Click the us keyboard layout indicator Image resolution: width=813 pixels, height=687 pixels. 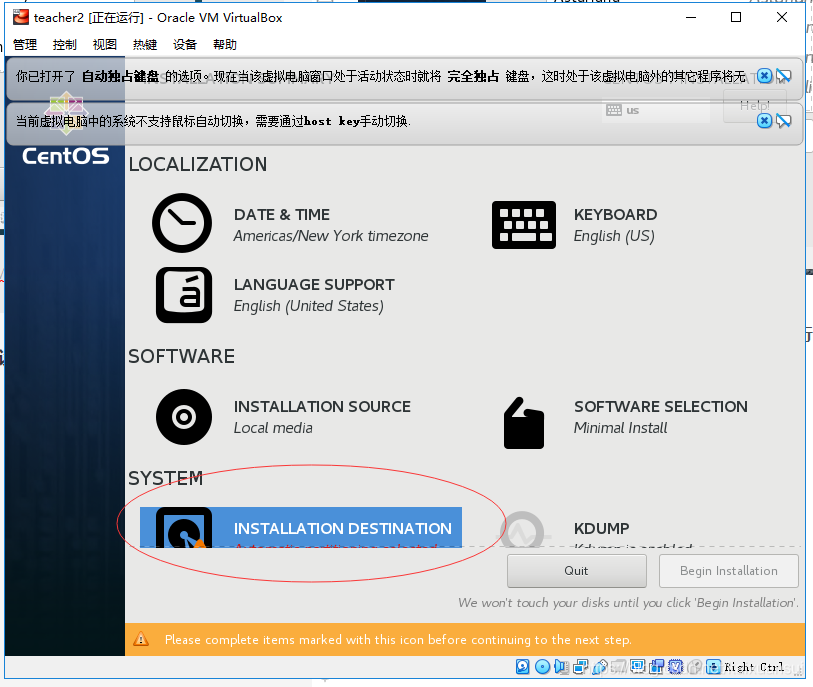[655, 110]
